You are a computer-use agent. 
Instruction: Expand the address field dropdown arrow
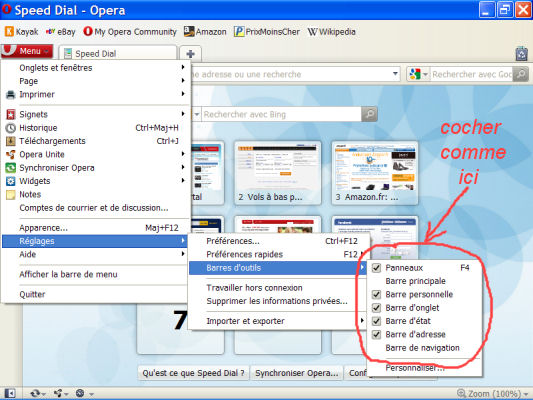click(395, 74)
